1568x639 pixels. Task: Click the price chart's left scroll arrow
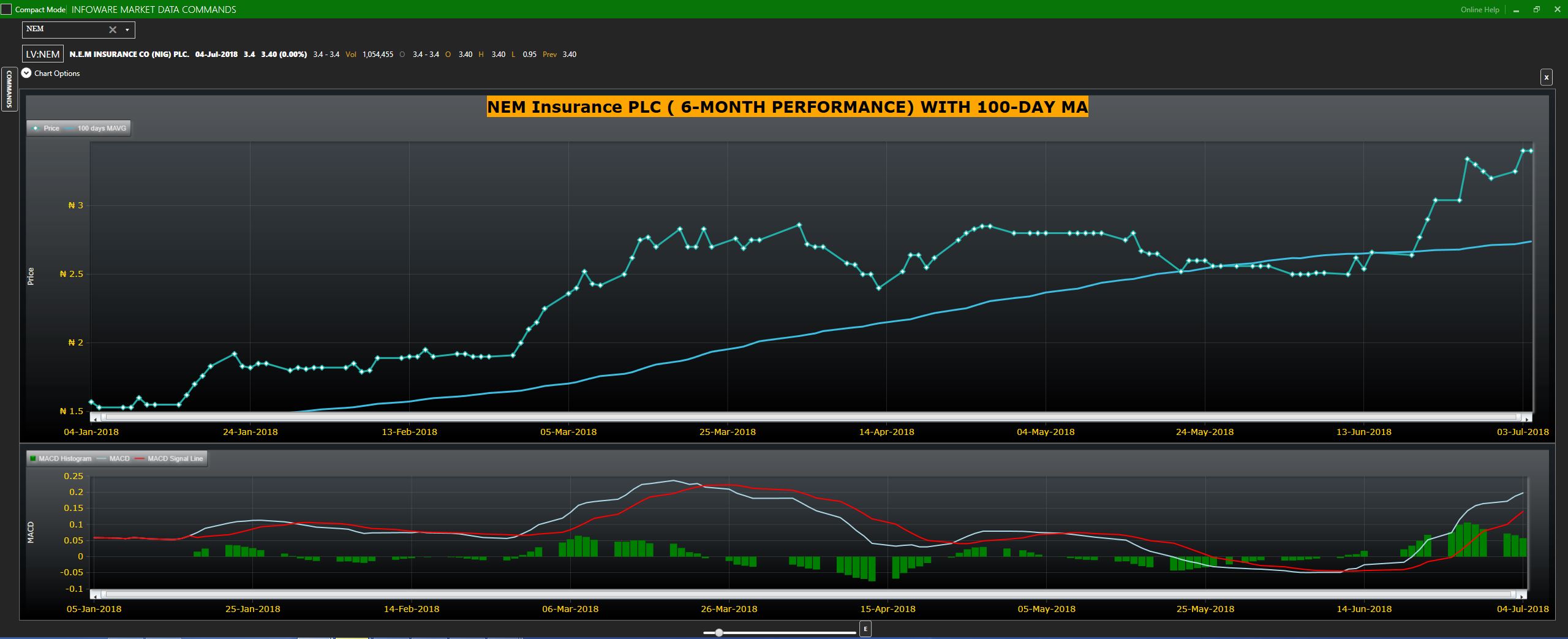click(x=94, y=418)
